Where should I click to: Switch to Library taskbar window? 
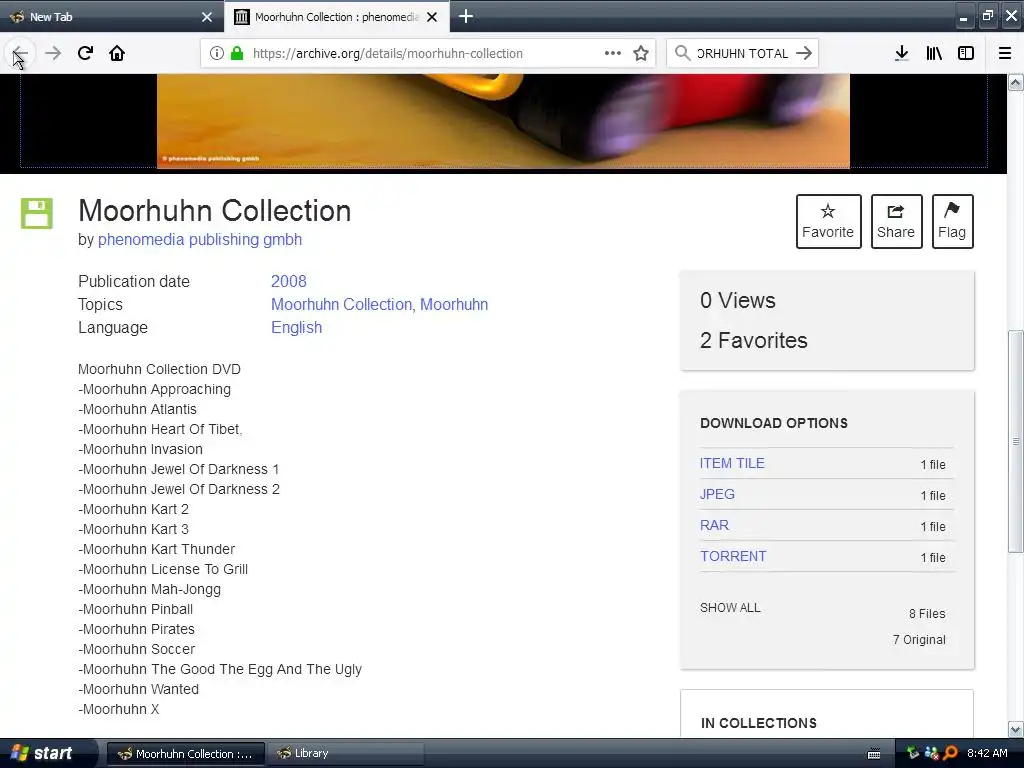pos(345,754)
